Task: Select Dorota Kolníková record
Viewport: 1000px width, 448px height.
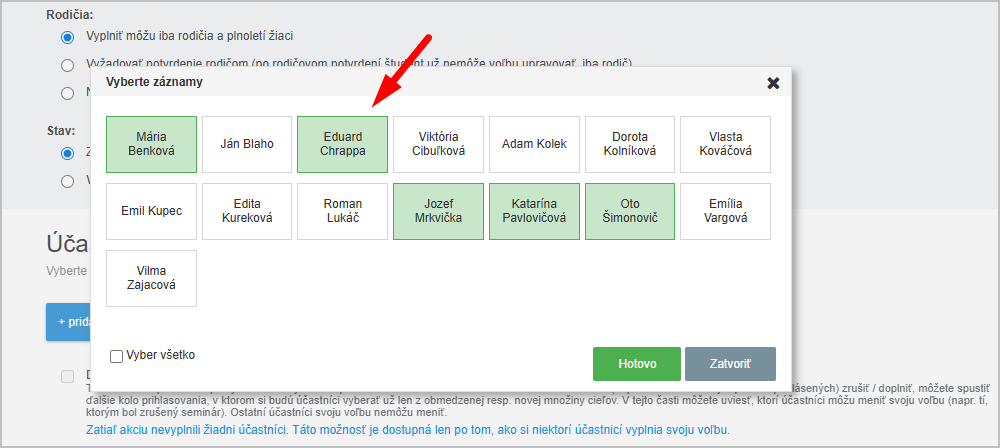Action: pyautogui.click(x=629, y=144)
